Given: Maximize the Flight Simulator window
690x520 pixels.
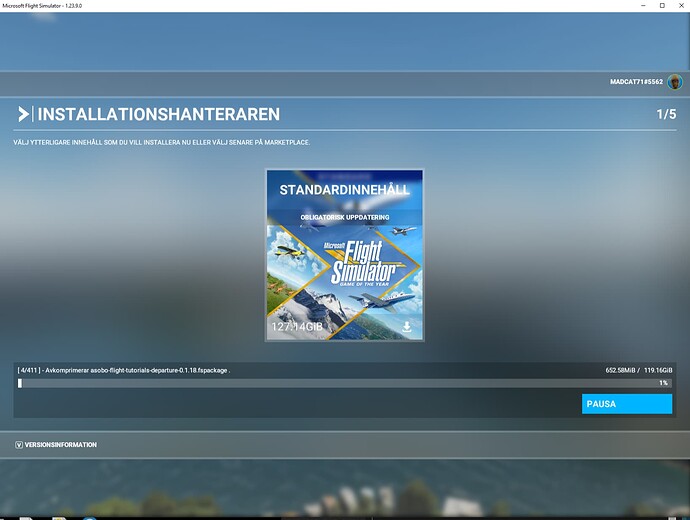Looking at the screenshot, I should point(661,6).
